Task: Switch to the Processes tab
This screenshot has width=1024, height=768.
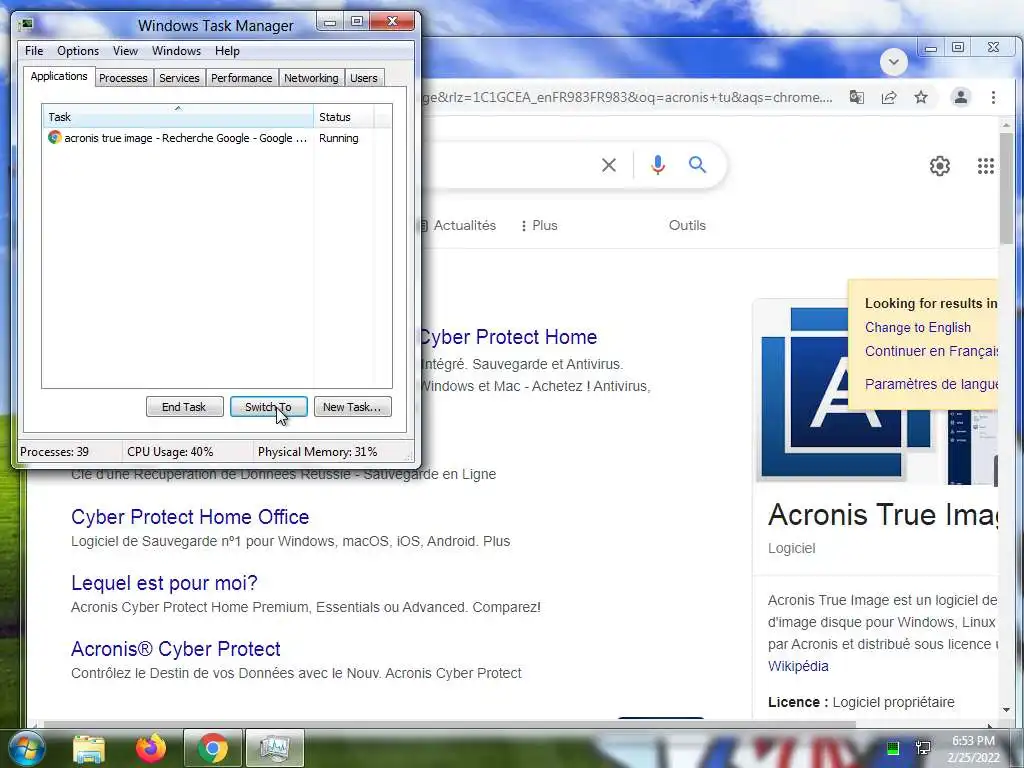Action: pyautogui.click(x=123, y=78)
